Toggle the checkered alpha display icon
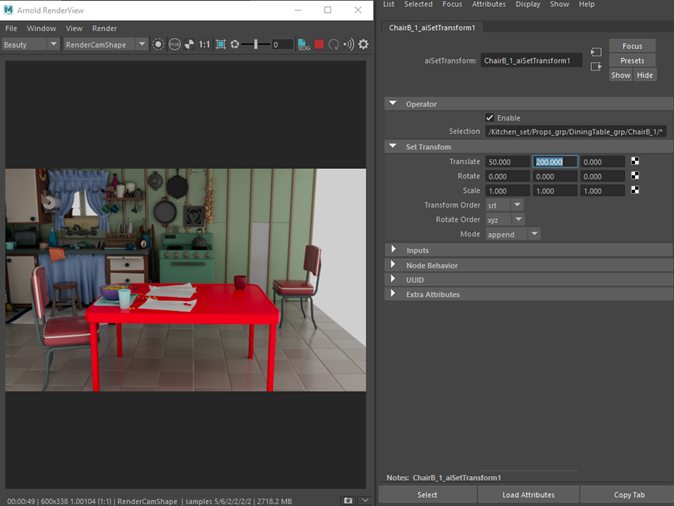 pos(189,44)
